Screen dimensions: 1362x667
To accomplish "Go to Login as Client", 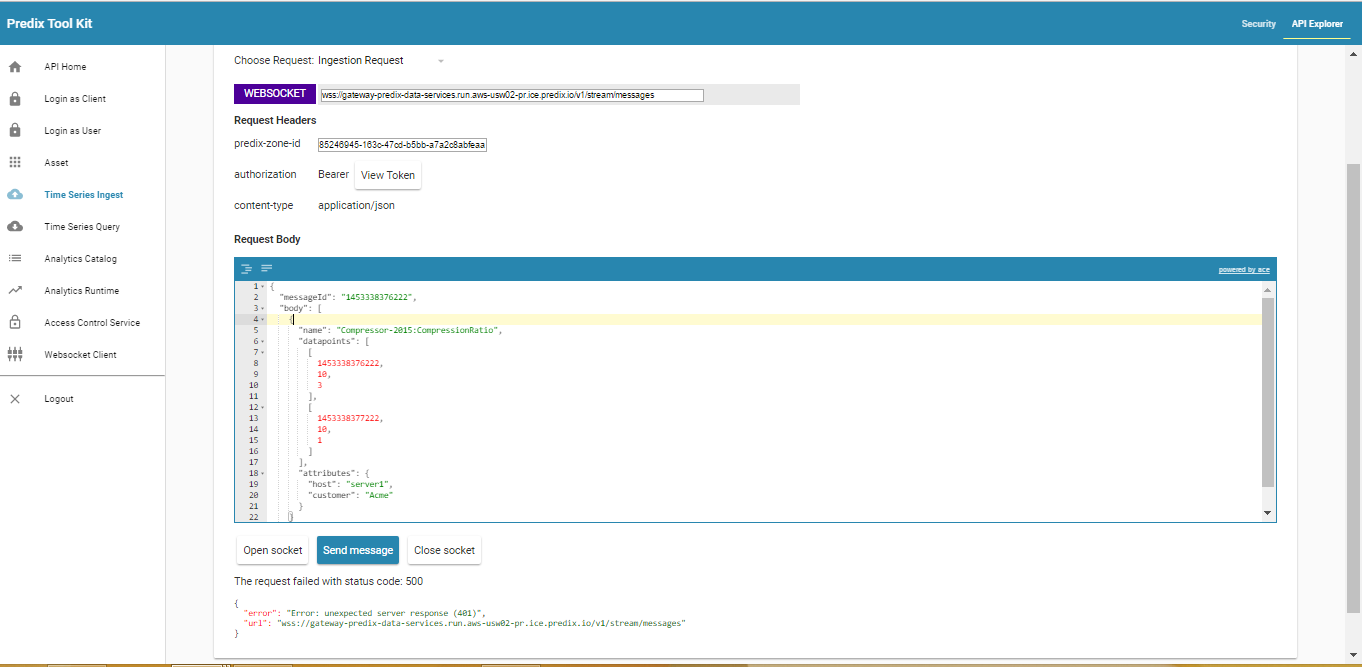I will pyautogui.click(x=75, y=99).
